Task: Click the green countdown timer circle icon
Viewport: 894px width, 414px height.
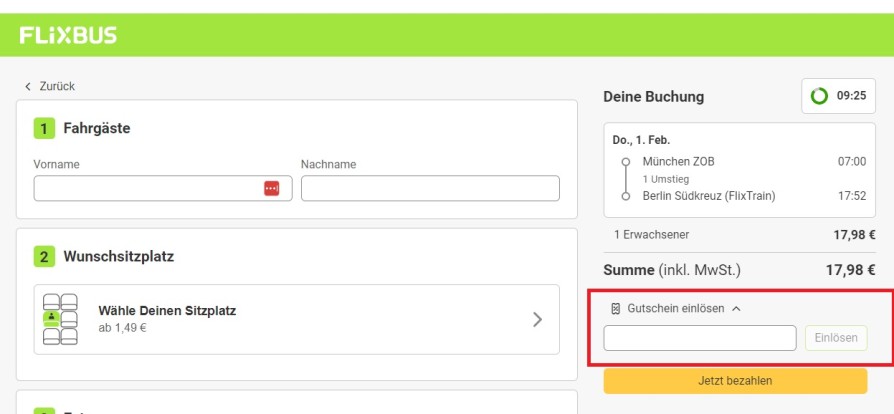Action: click(x=819, y=96)
